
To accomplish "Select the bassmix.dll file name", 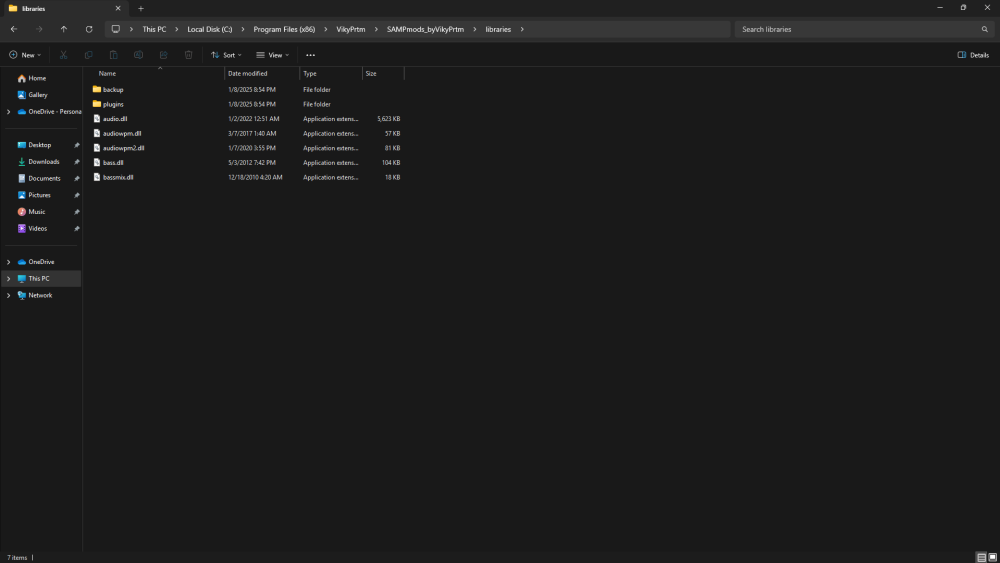I will tap(118, 177).
